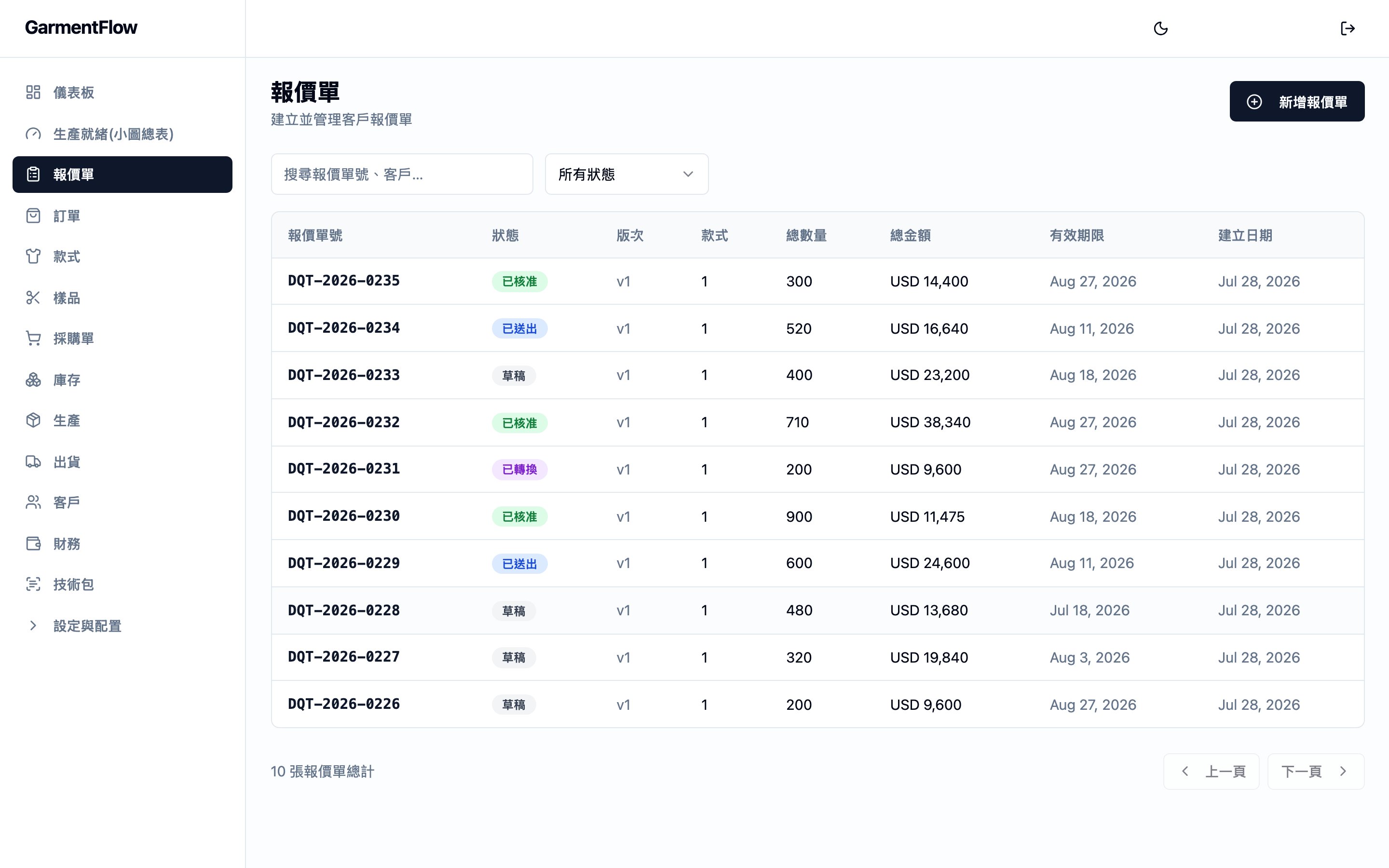The width and height of the screenshot is (1389, 868).
Task: Click the 新增報價單 button
Action: point(1296,102)
